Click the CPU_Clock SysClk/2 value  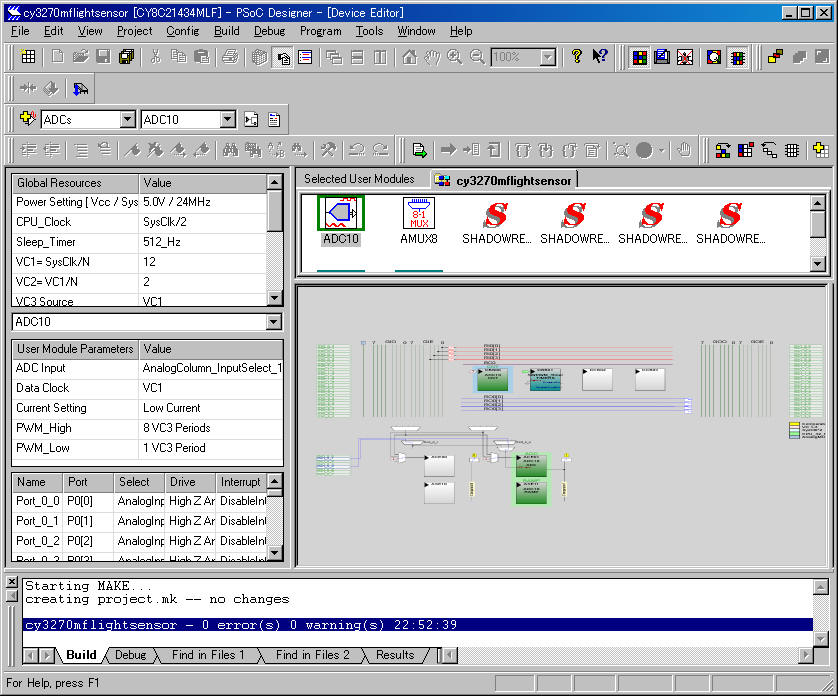pyautogui.click(x=203, y=222)
